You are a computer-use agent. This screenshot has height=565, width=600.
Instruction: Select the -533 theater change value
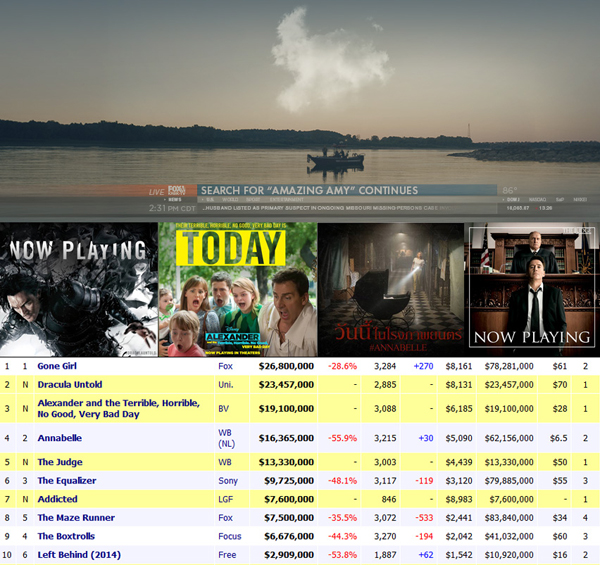(x=424, y=518)
